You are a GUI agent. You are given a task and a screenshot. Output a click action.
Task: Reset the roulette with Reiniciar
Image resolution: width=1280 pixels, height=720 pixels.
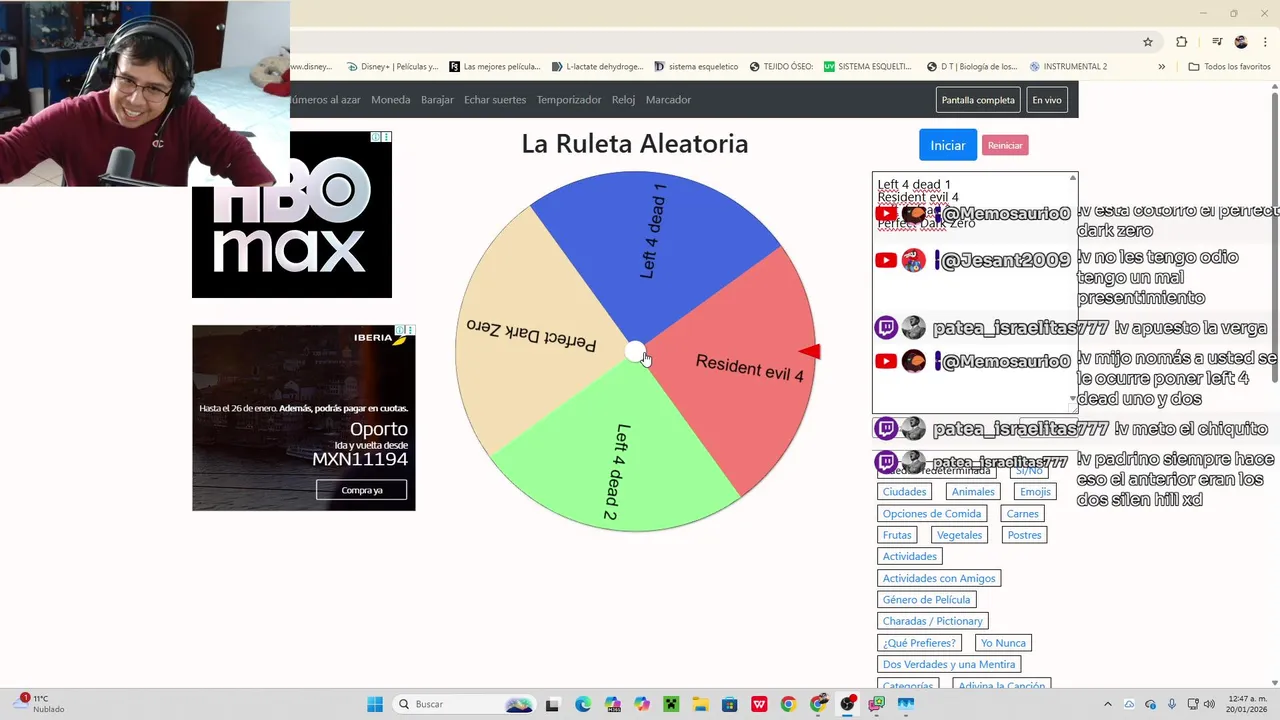tap(1005, 146)
